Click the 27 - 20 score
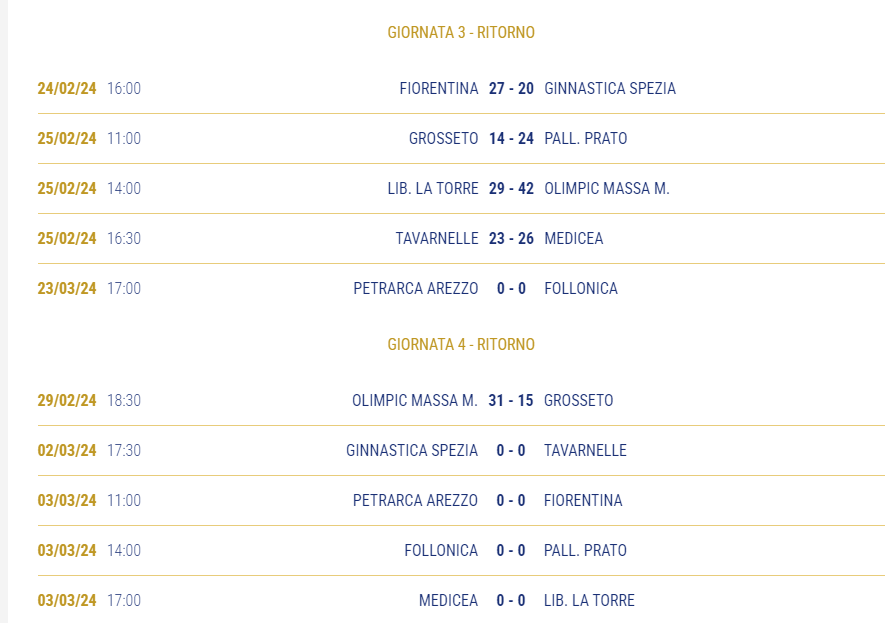This screenshot has width=889, height=623. [511, 88]
